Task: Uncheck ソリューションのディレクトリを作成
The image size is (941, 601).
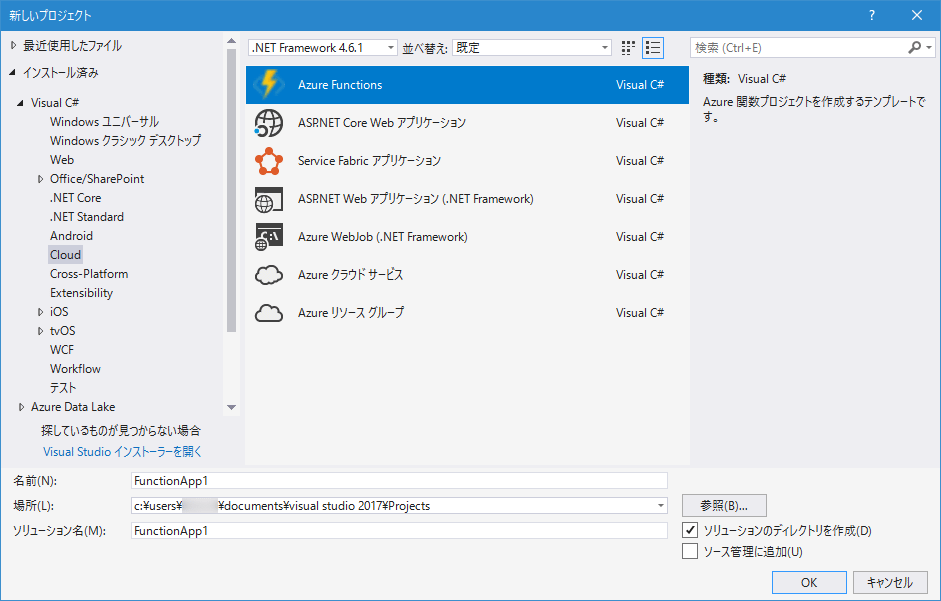Action: tap(691, 530)
